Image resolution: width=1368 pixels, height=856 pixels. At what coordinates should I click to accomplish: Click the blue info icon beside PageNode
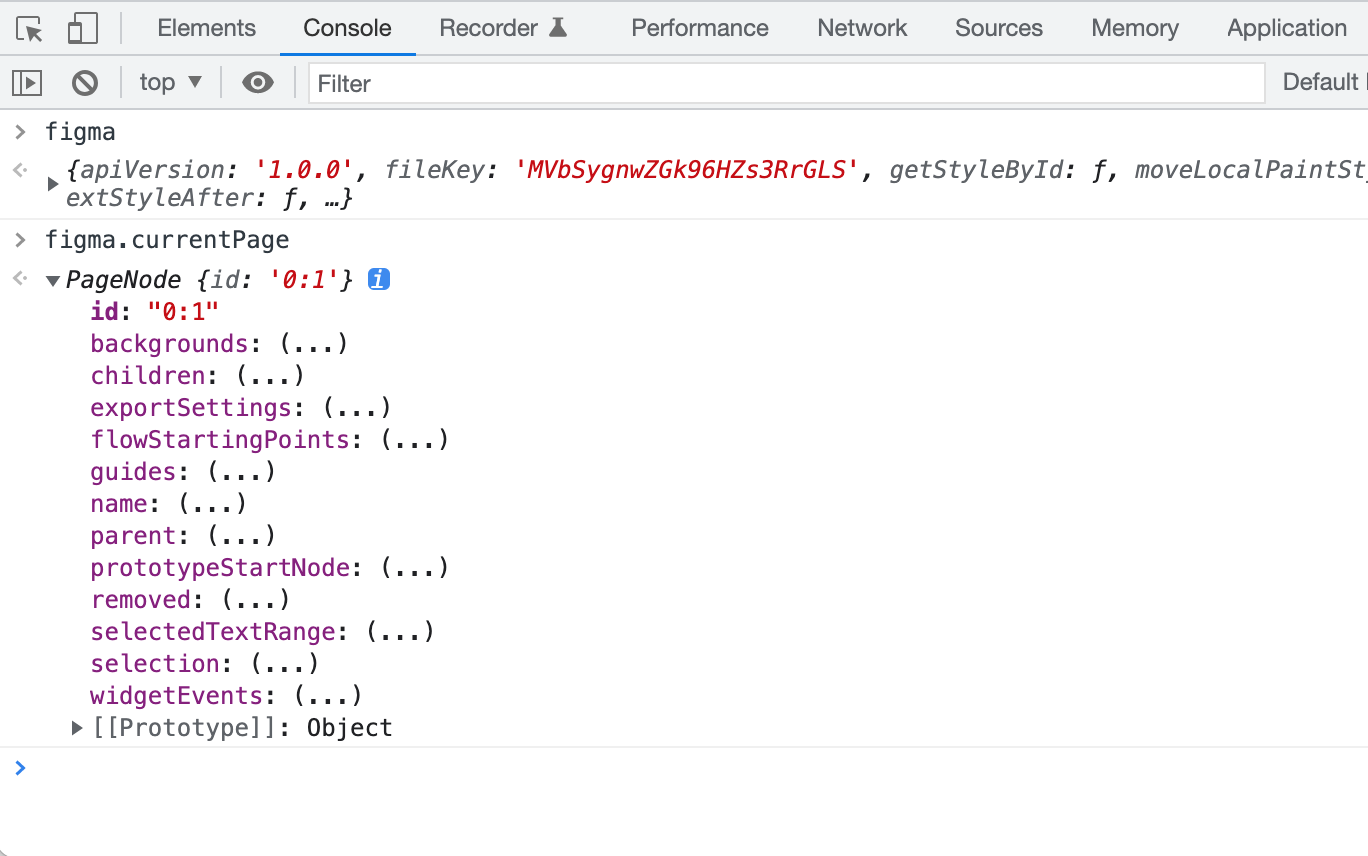378,280
